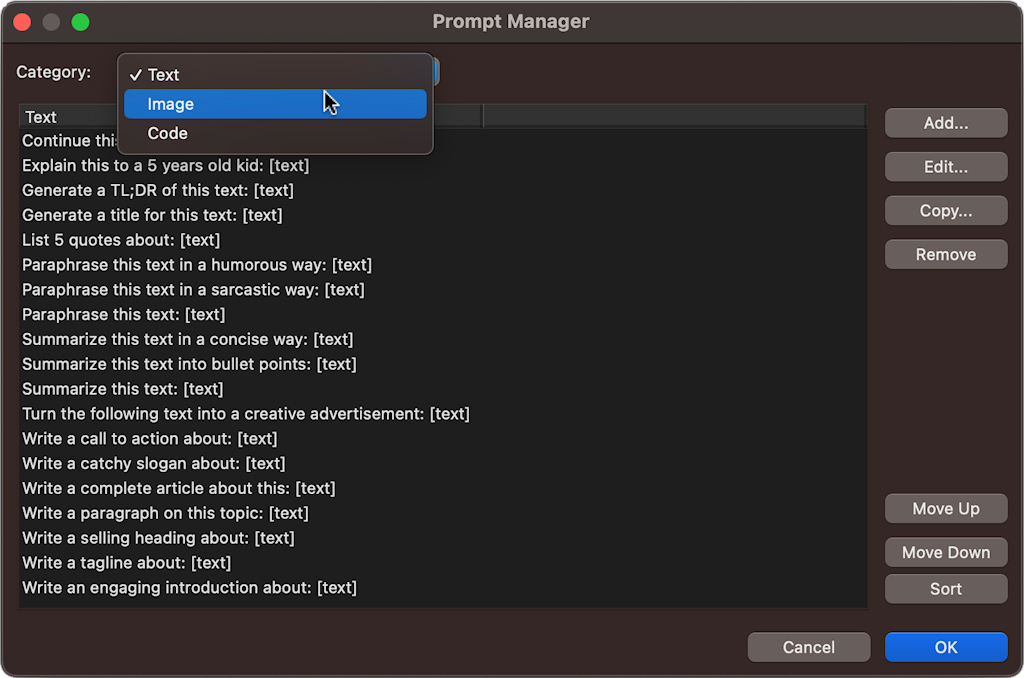
Task: Click the Move Down button
Action: [x=945, y=552]
